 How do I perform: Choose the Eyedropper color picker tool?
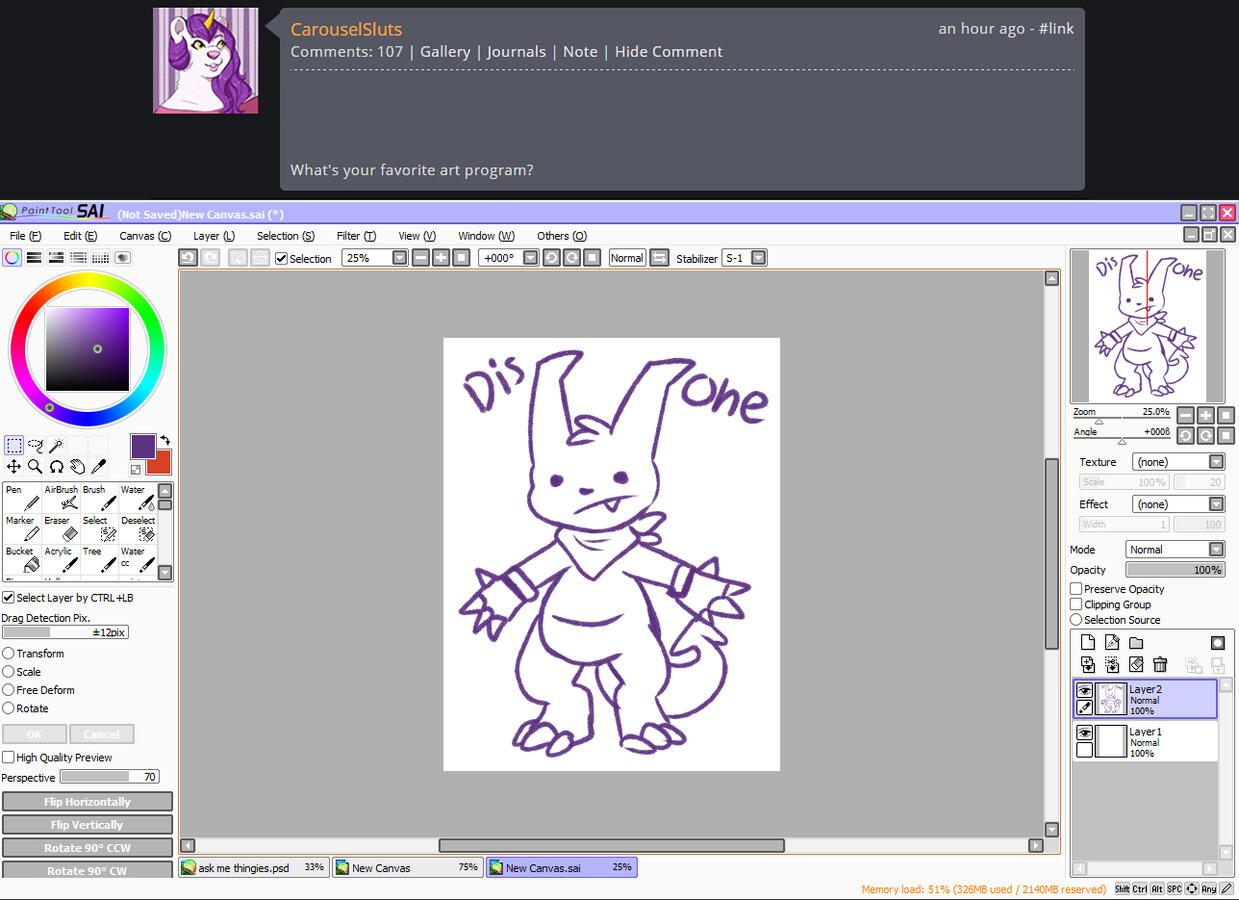[99, 466]
